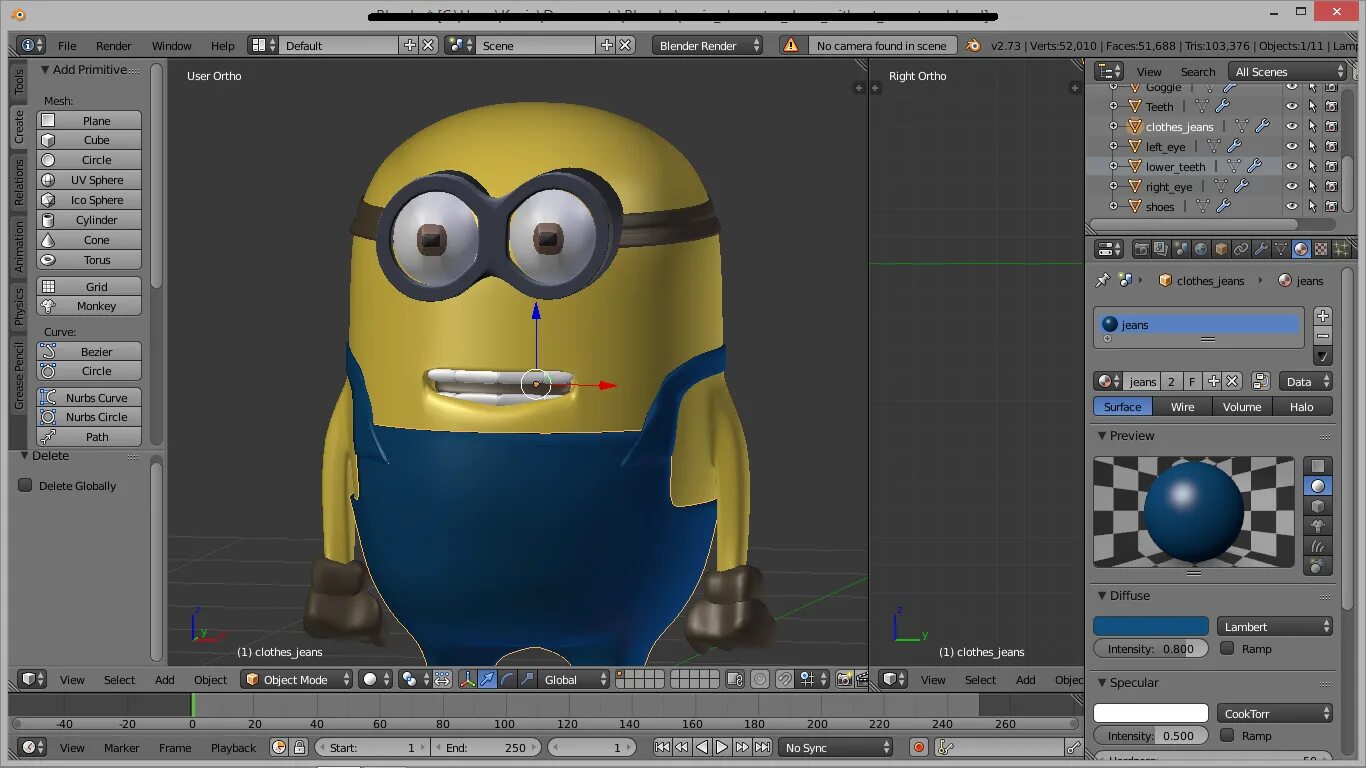Open the Constraints properties tab (chain icon)

click(1241, 249)
